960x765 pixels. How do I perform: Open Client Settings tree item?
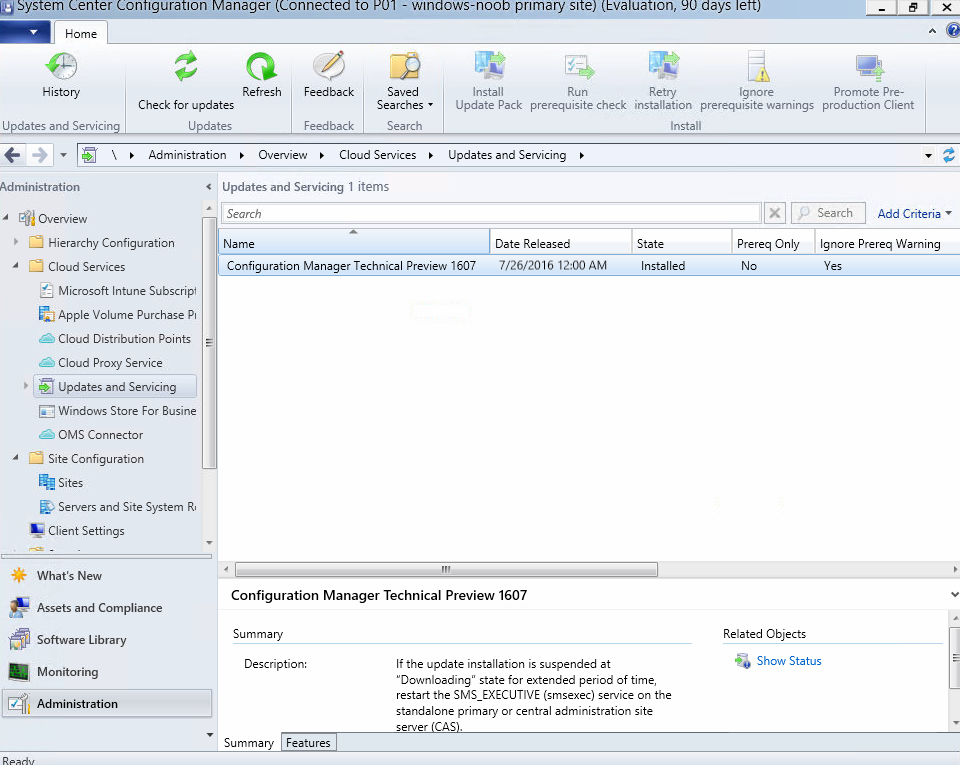pyautogui.click(x=77, y=531)
